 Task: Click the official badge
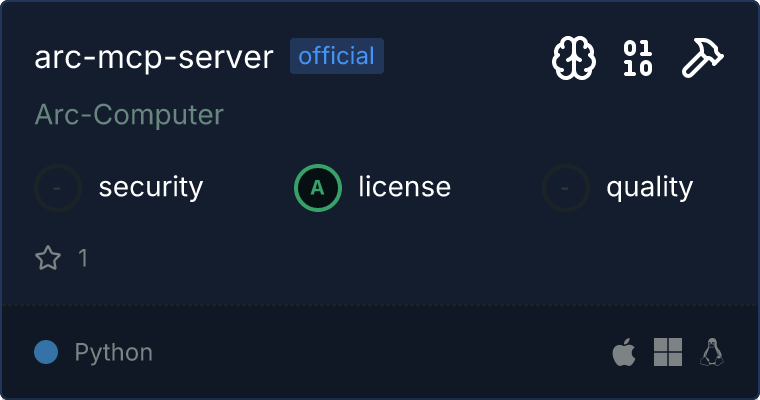pos(337,56)
